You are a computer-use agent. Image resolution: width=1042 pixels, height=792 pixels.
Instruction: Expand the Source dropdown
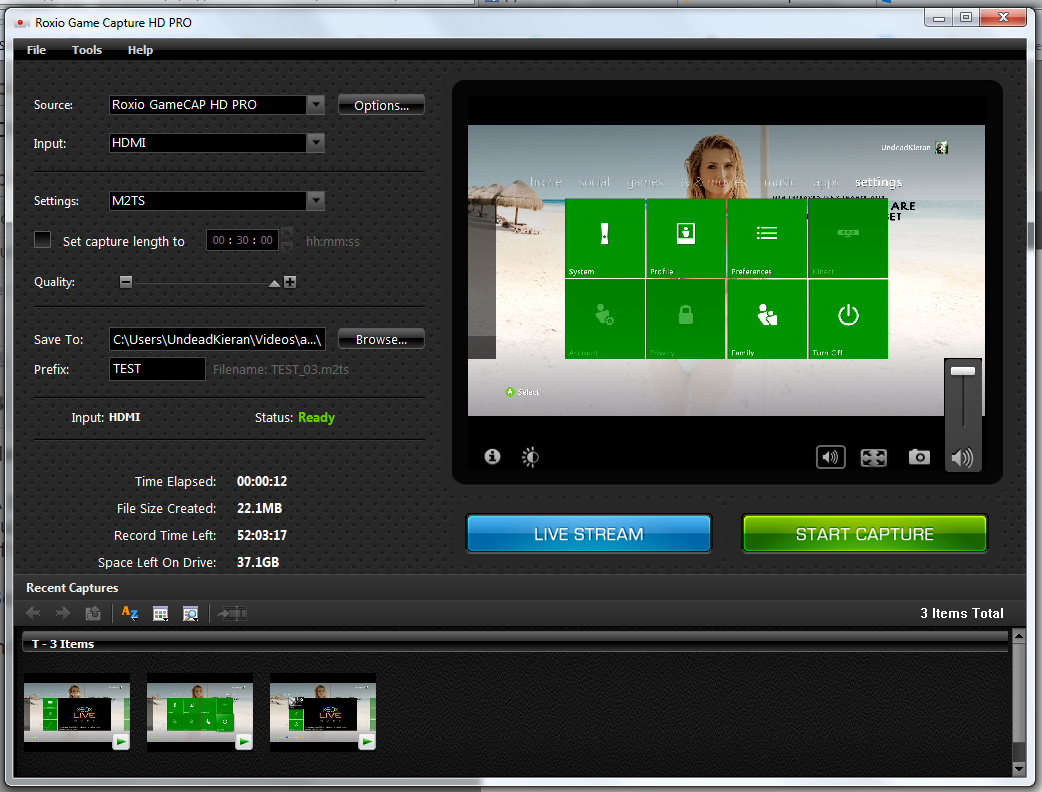coord(315,105)
